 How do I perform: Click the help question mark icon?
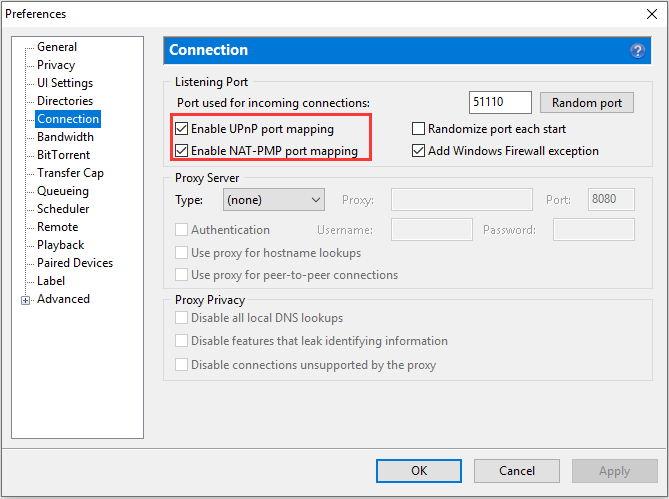[x=637, y=51]
